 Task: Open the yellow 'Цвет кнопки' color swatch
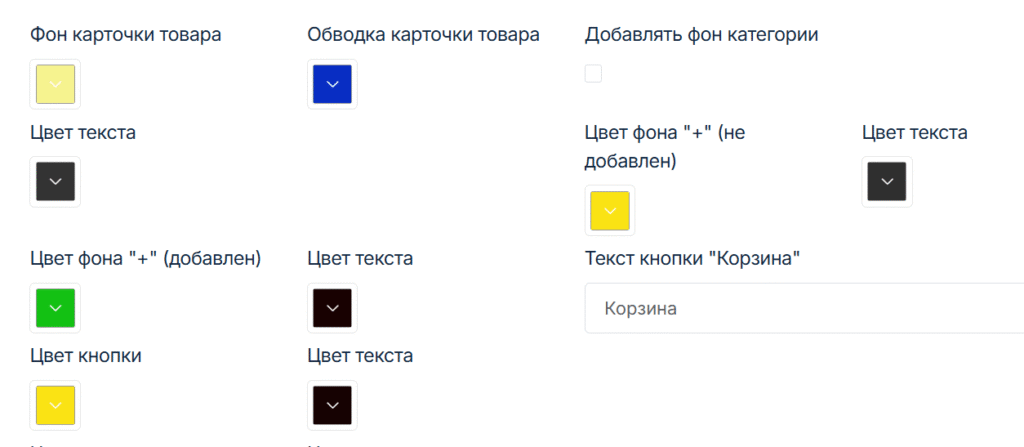(x=56, y=404)
